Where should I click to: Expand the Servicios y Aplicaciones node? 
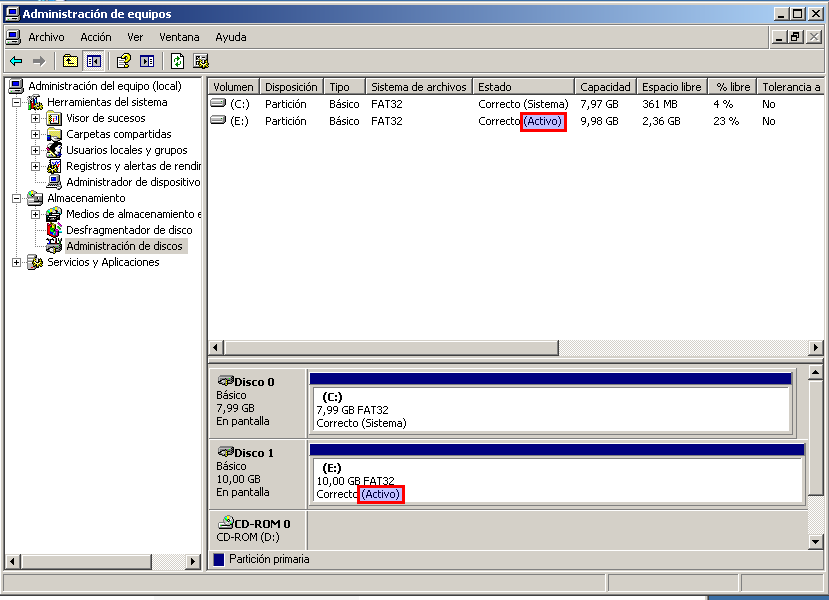click(x=17, y=262)
